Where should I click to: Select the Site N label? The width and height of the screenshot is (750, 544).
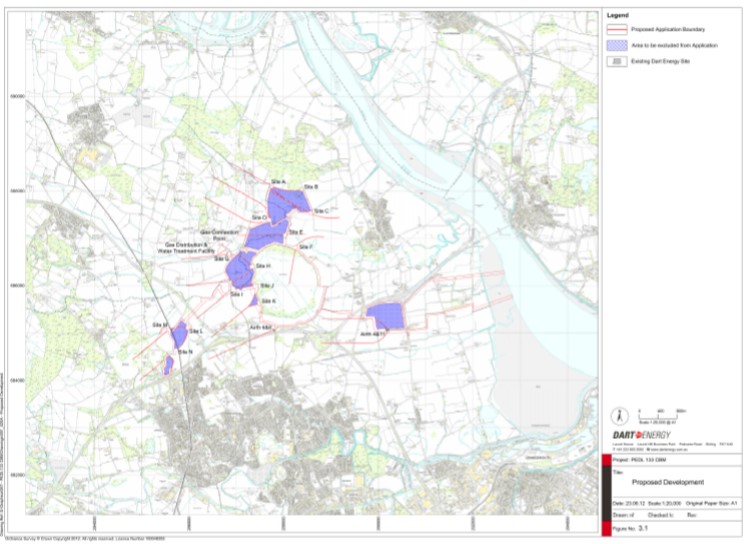(185, 352)
